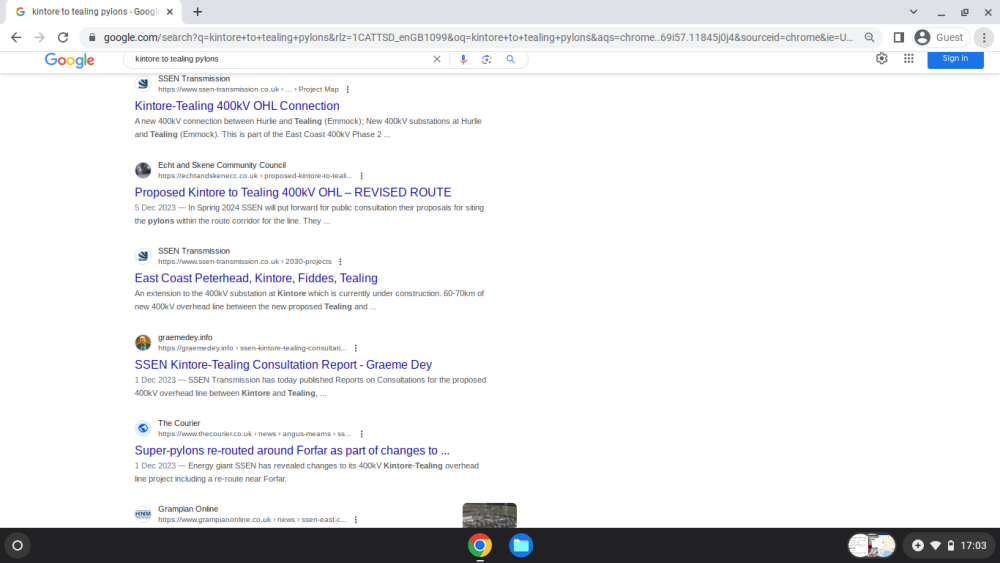Click the browser forward arrow
The height and width of the screenshot is (563, 1000).
coord(40,38)
